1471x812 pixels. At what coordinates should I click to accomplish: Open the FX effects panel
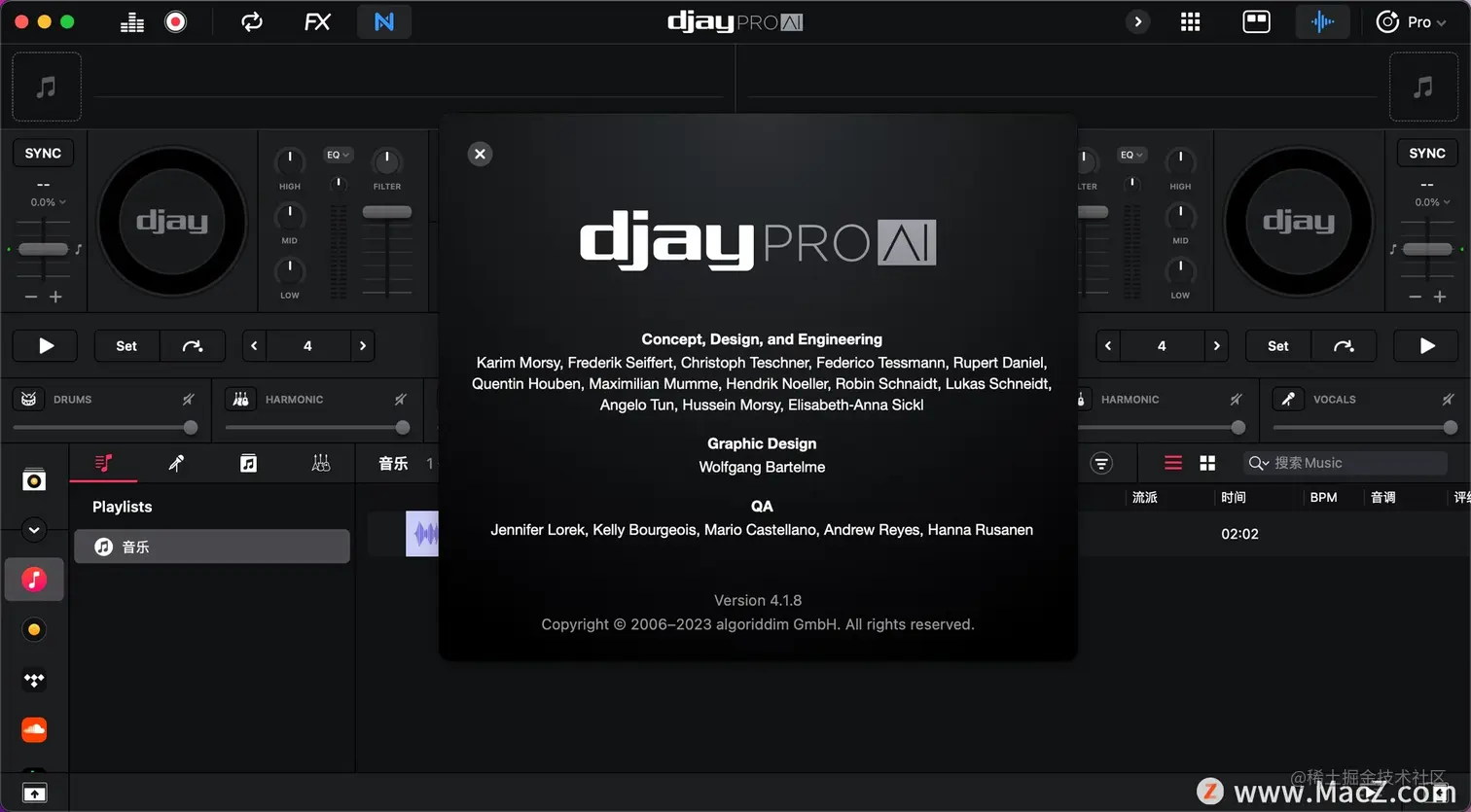(x=317, y=21)
